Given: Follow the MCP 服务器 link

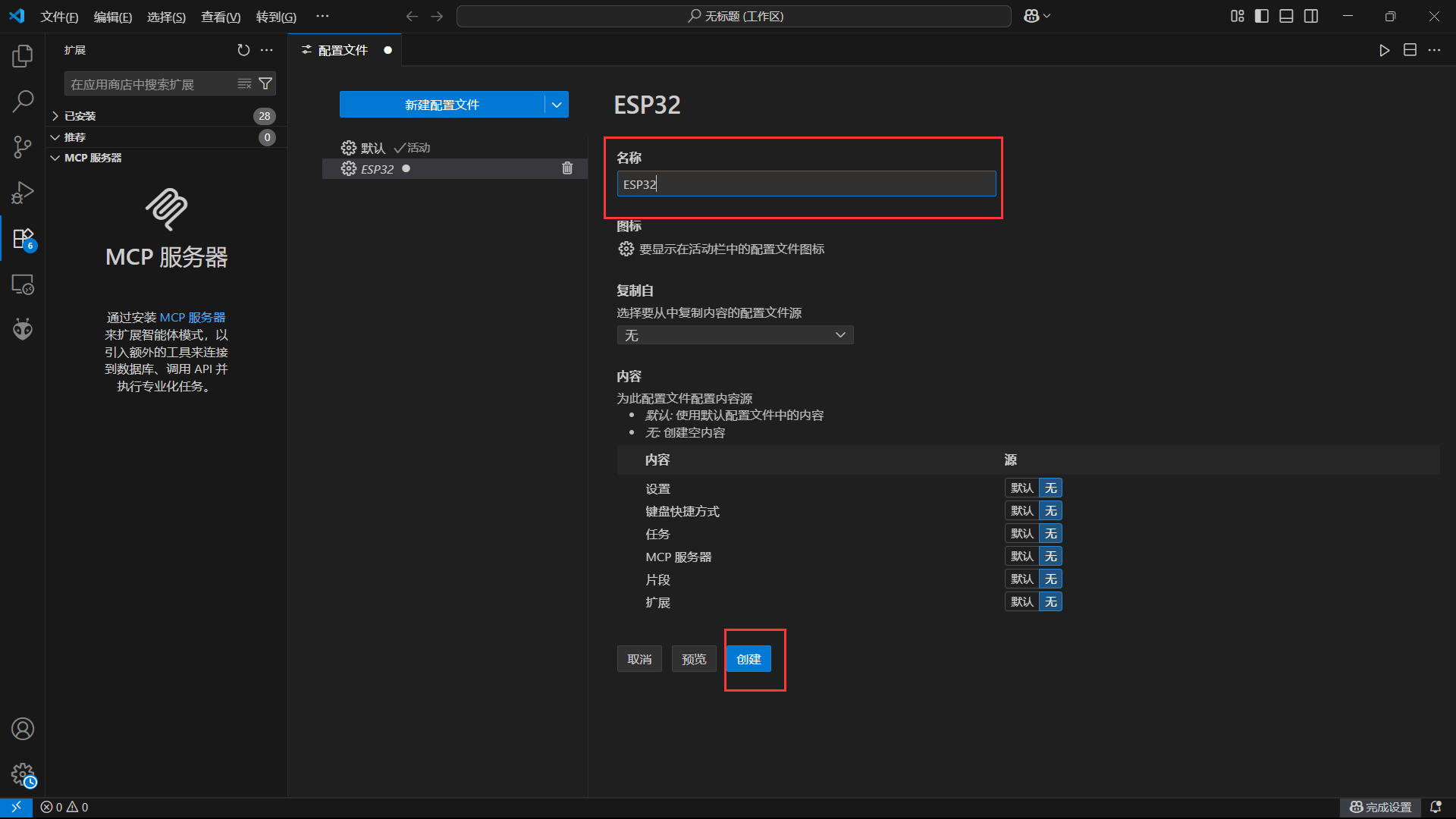Looking at the screenshot, I should (193, 317).
